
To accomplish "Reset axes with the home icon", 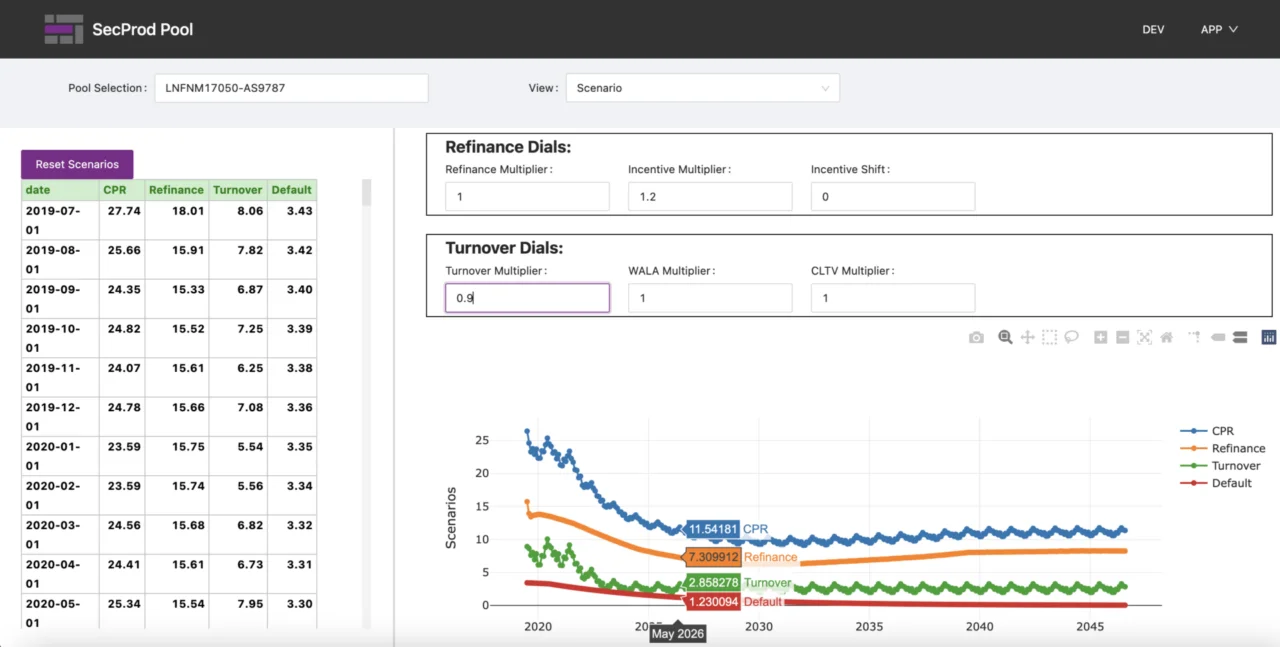I will tap(1166, 338).
